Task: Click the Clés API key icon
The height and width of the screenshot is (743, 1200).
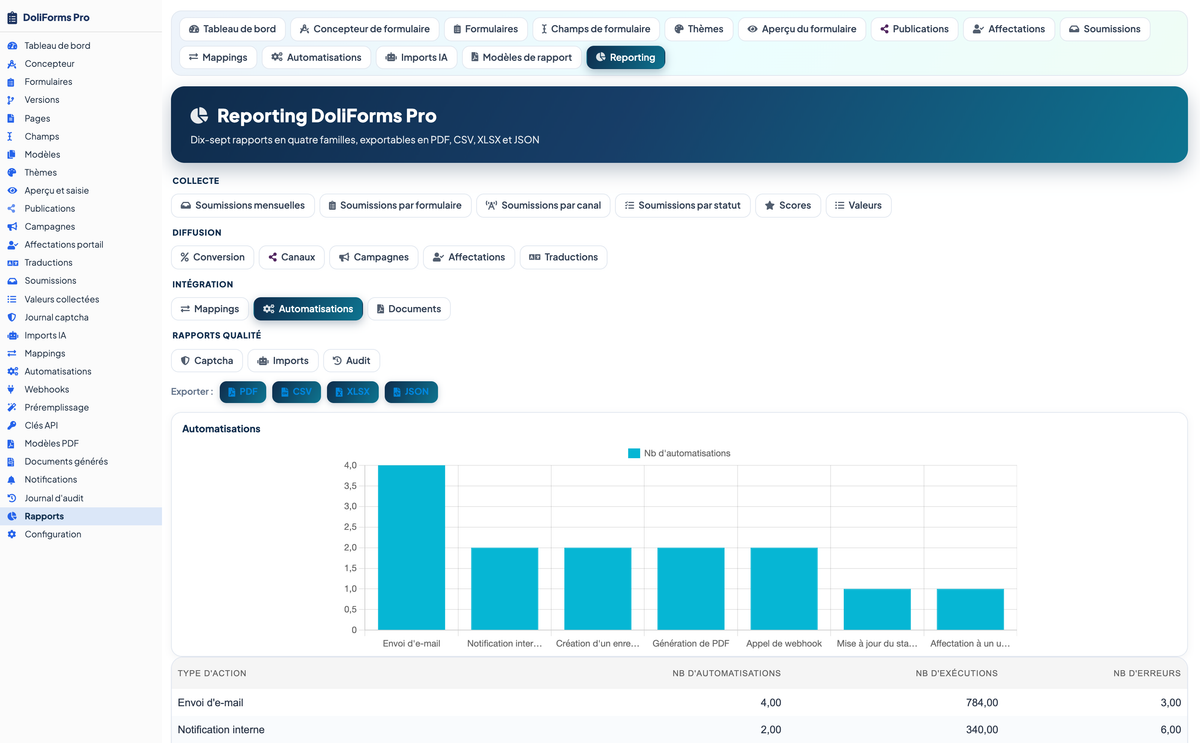Action: point(12,425)
